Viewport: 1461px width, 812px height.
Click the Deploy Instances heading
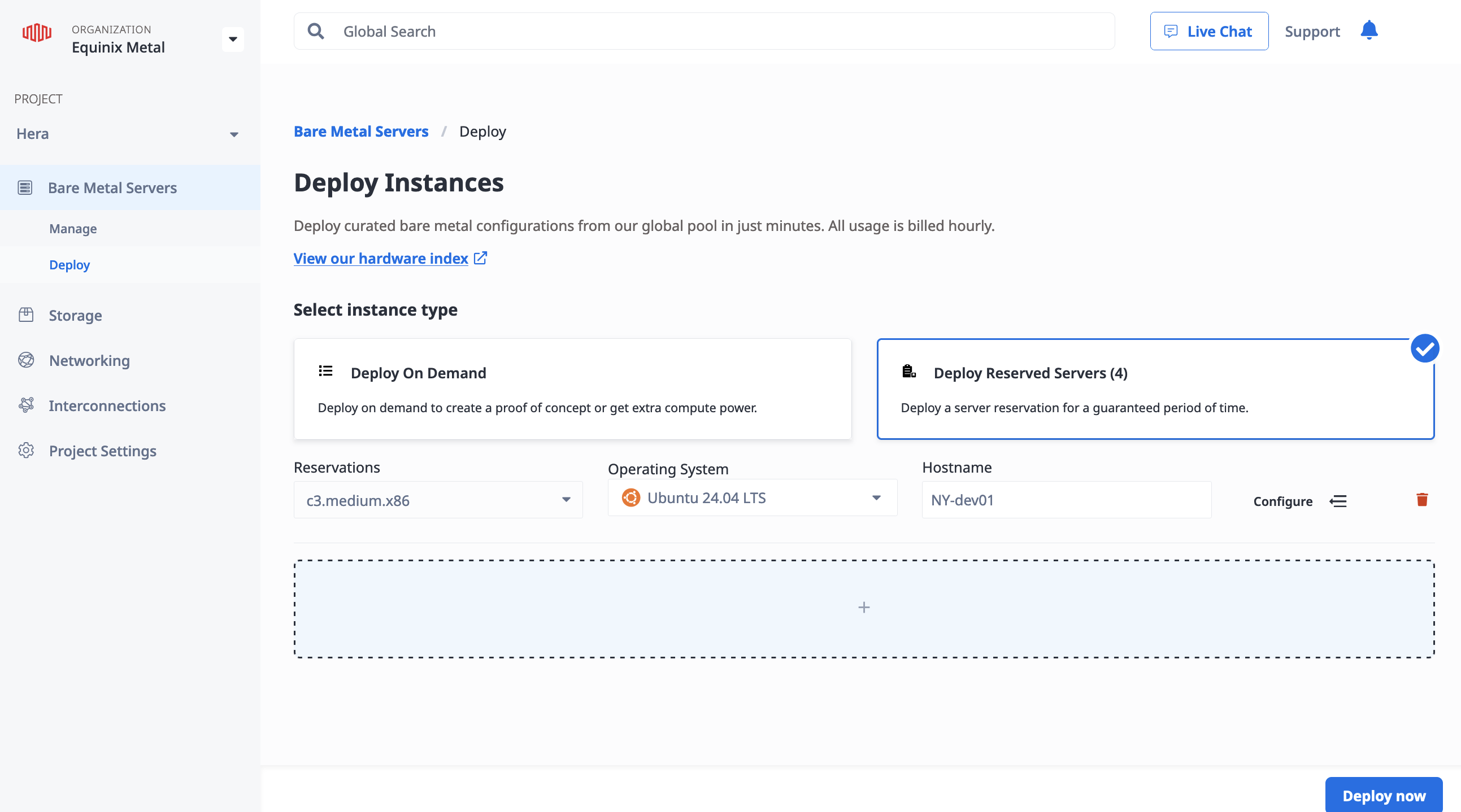coord(399,183)
